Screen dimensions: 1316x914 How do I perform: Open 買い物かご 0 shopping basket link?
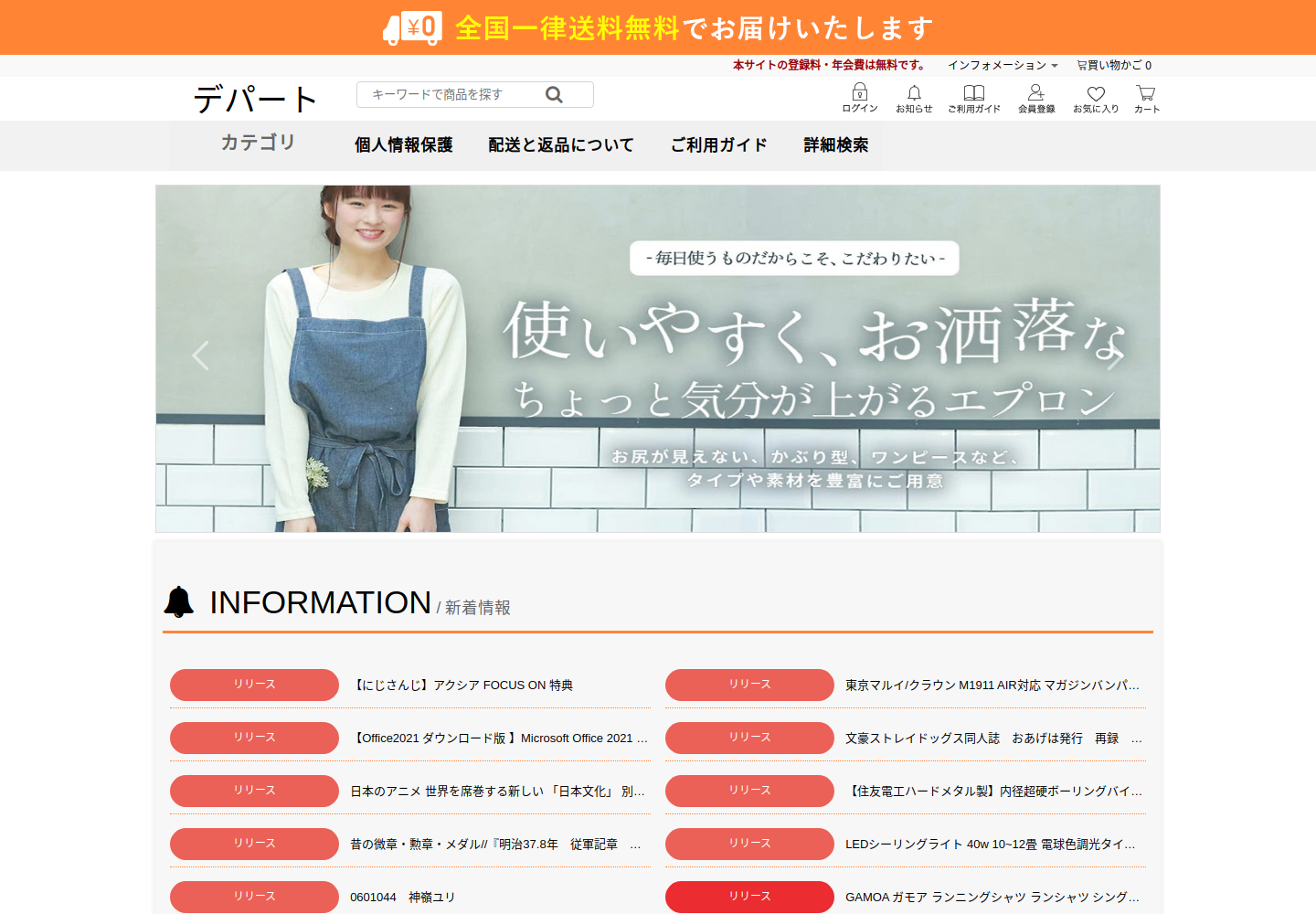coord(1114,65)
